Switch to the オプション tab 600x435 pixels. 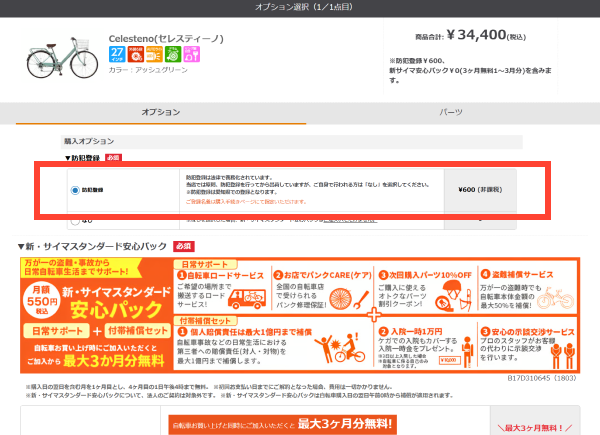161,113
